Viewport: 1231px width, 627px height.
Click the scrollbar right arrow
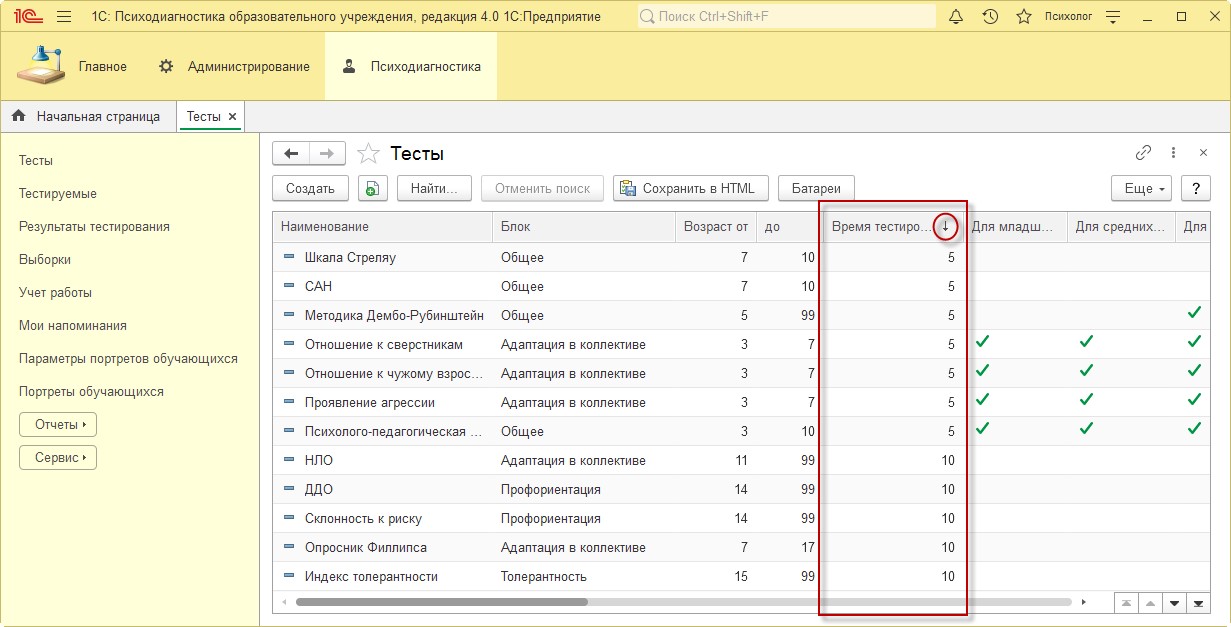(1084, 602)
